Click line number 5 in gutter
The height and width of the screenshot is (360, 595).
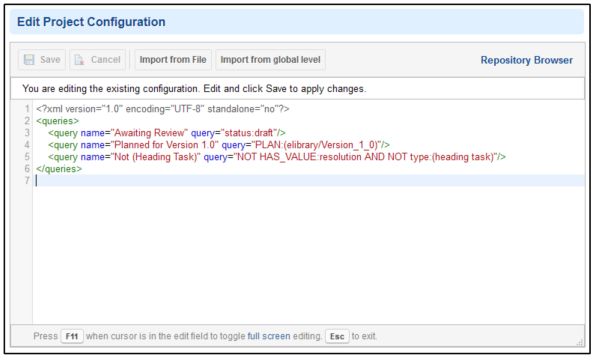(x=27, y=157)
